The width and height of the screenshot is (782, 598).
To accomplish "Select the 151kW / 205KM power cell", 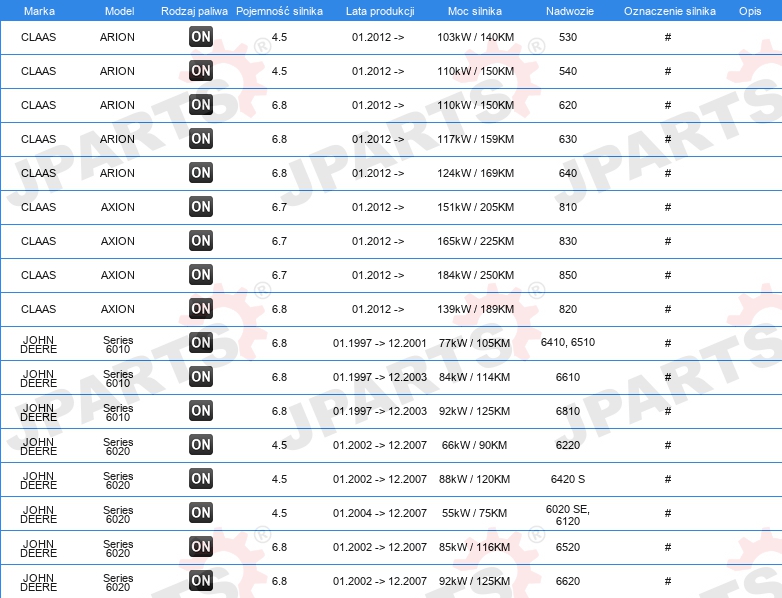I will pyautogui.click(x=475, y=207).
